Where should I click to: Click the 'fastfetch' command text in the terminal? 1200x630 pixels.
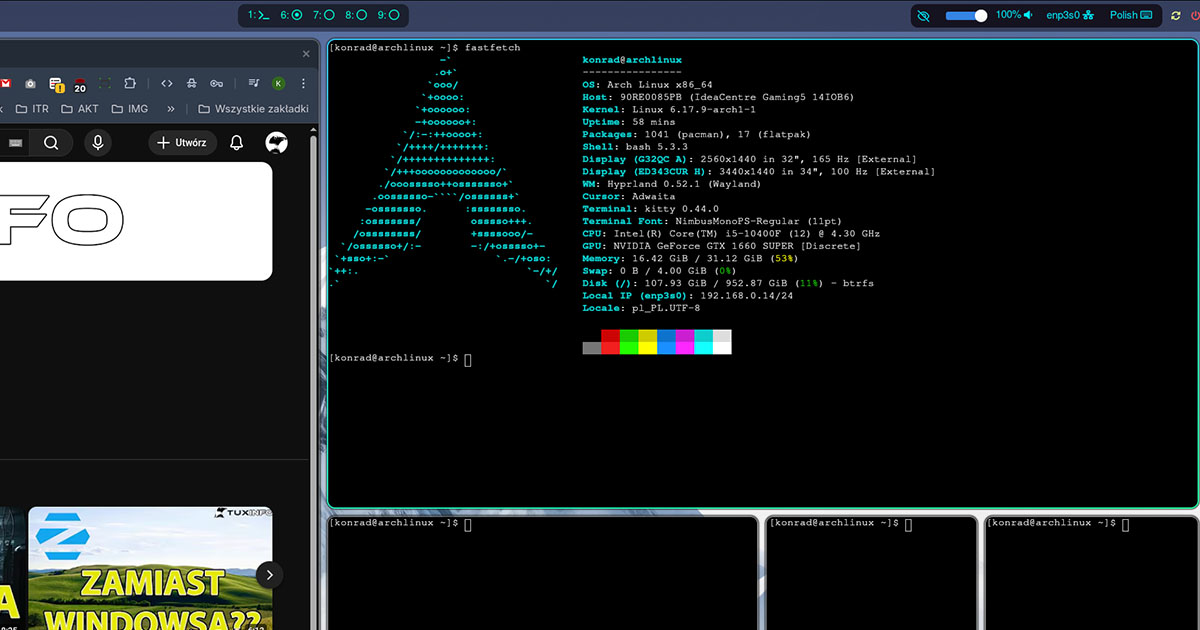pyautogui.click(x=493, y=48)
